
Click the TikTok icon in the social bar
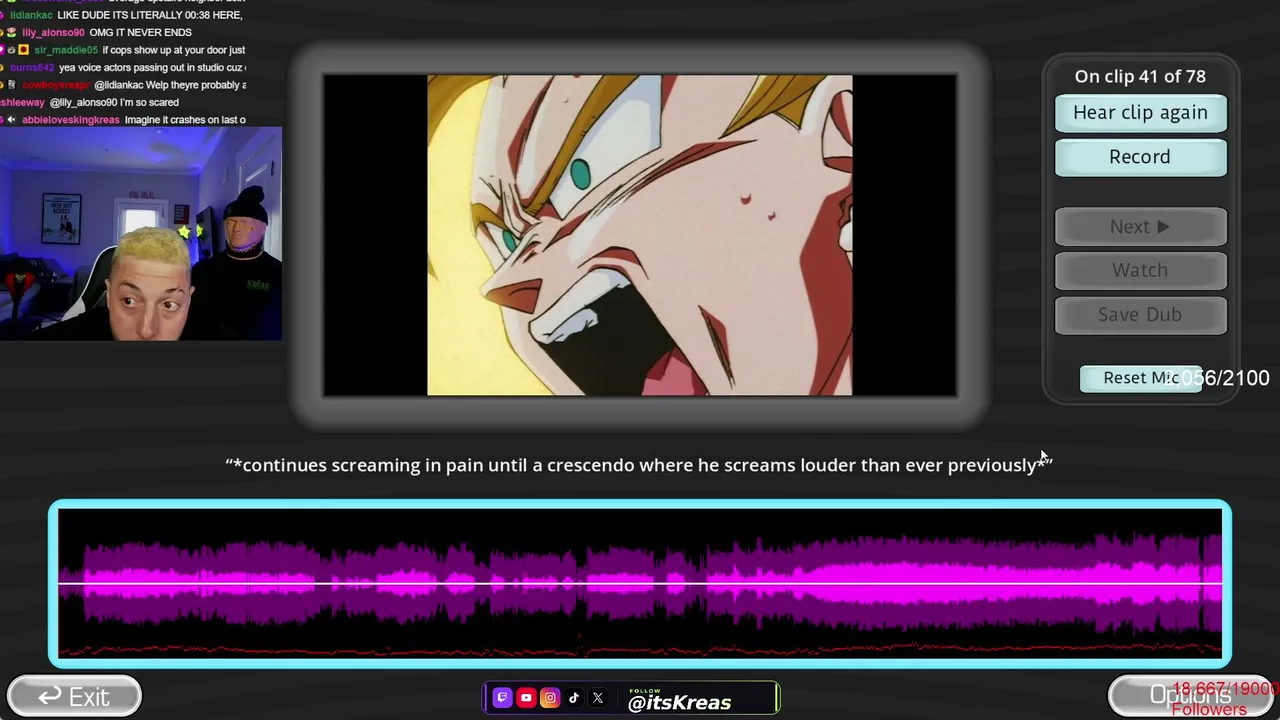[x=574, y=698]
